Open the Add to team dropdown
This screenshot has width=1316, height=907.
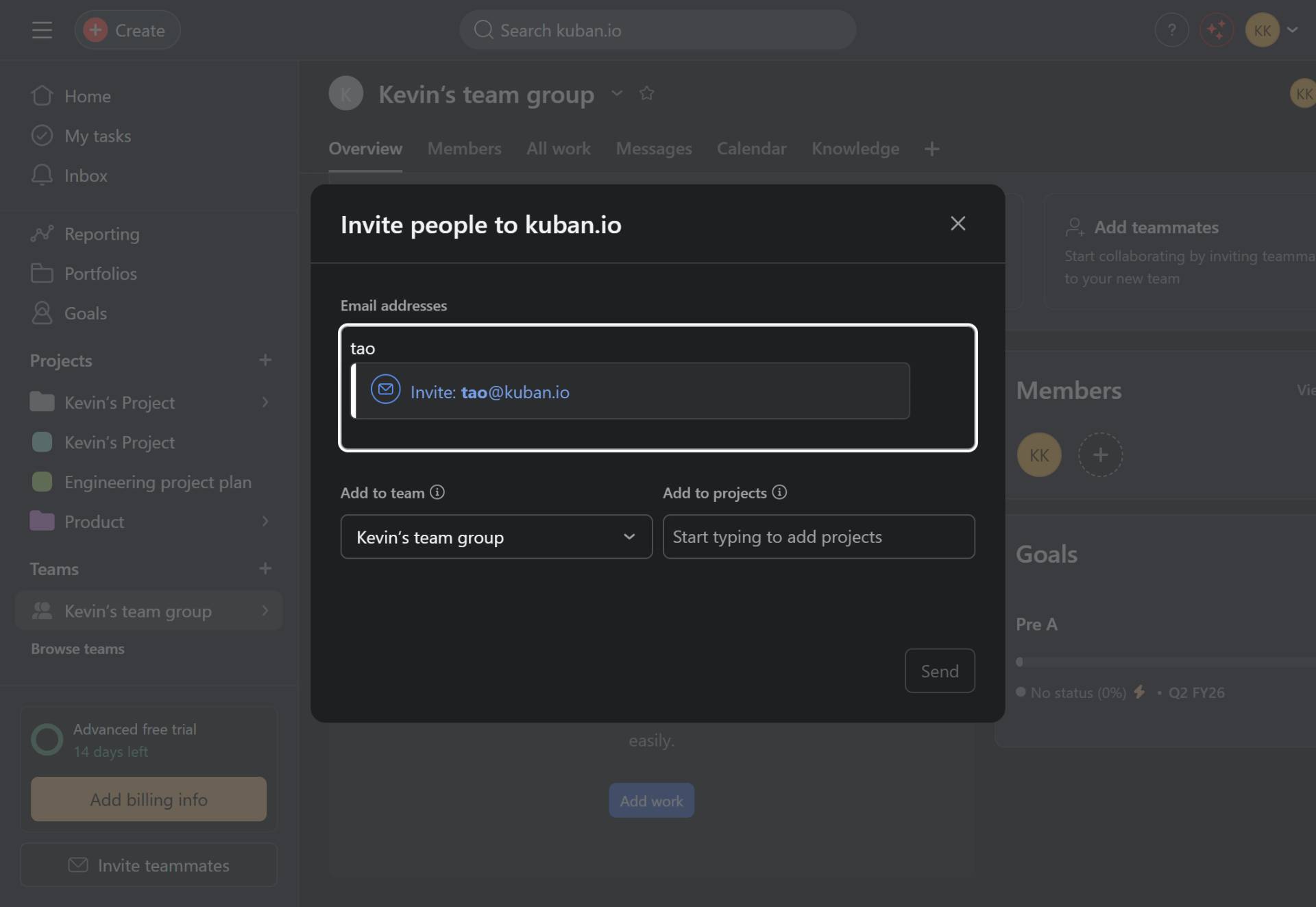(496, 537)
